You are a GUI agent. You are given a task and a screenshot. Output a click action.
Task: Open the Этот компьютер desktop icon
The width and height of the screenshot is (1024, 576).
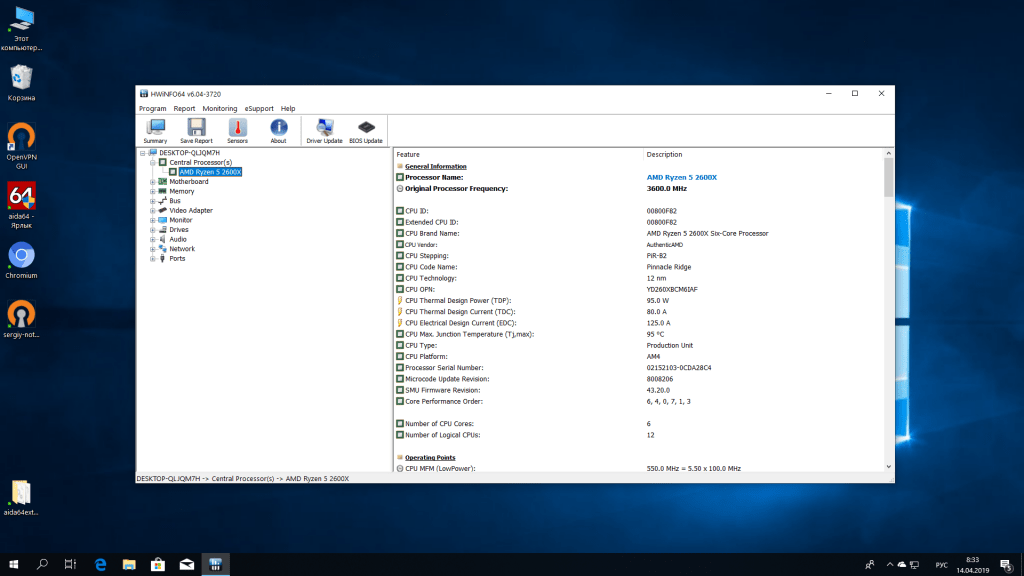[22, 28]
